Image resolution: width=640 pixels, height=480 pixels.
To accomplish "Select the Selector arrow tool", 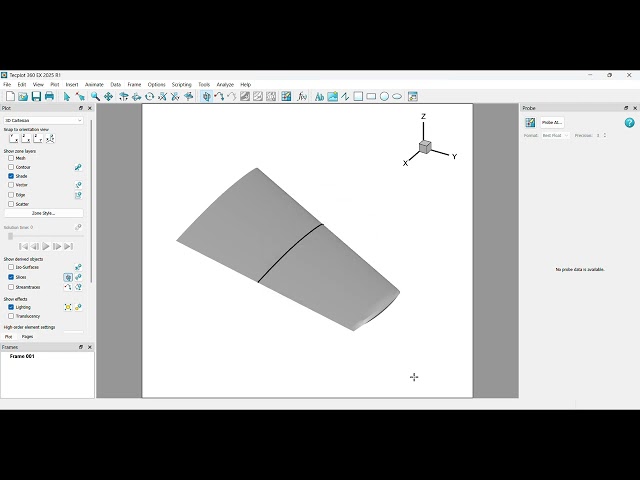I will click(x=67, y=96).
